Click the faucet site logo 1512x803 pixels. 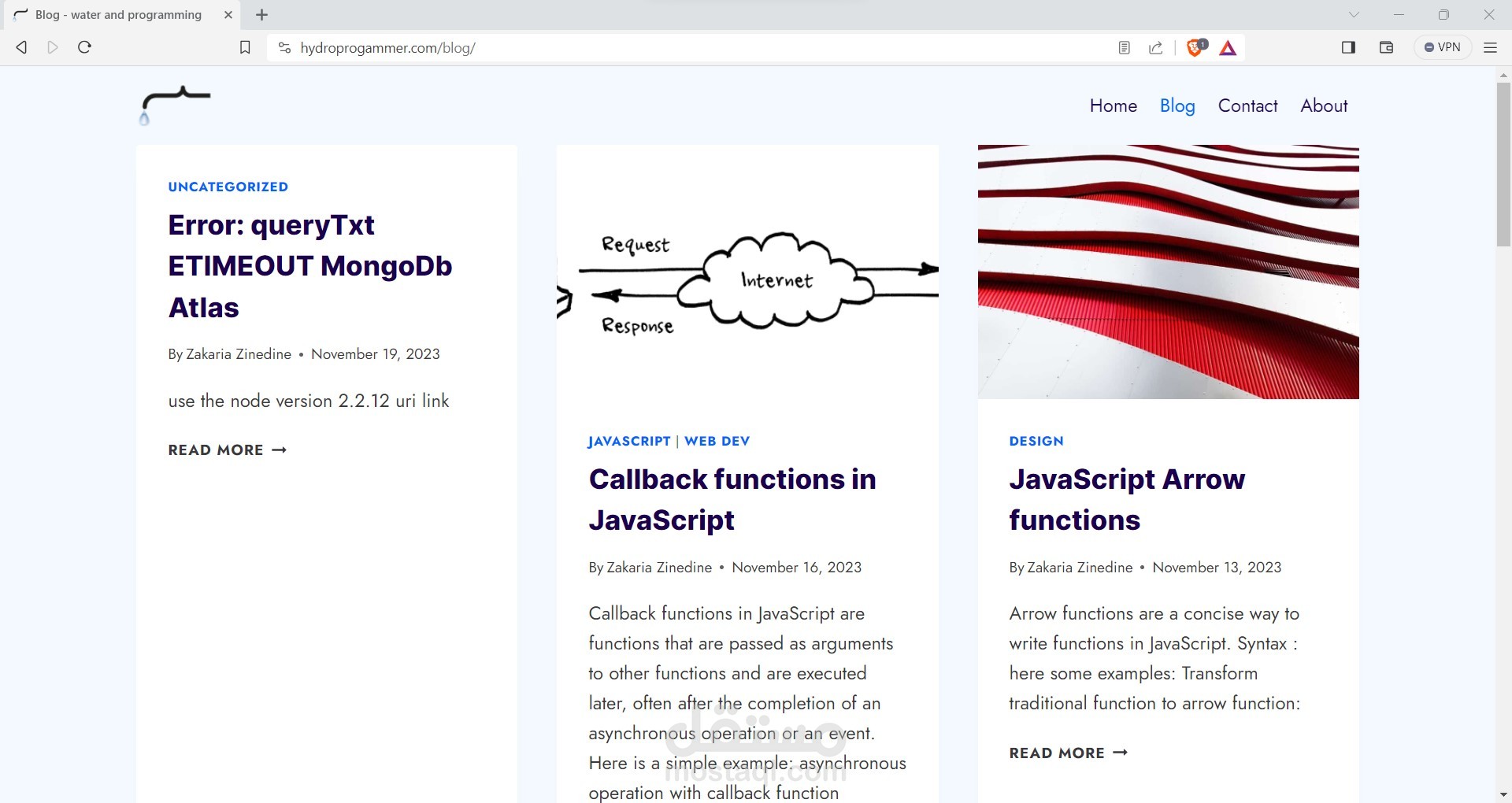175,105
